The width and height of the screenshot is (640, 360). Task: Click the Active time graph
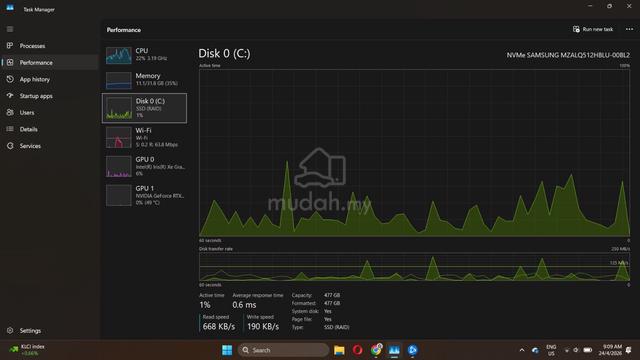[x=414, y=153]
